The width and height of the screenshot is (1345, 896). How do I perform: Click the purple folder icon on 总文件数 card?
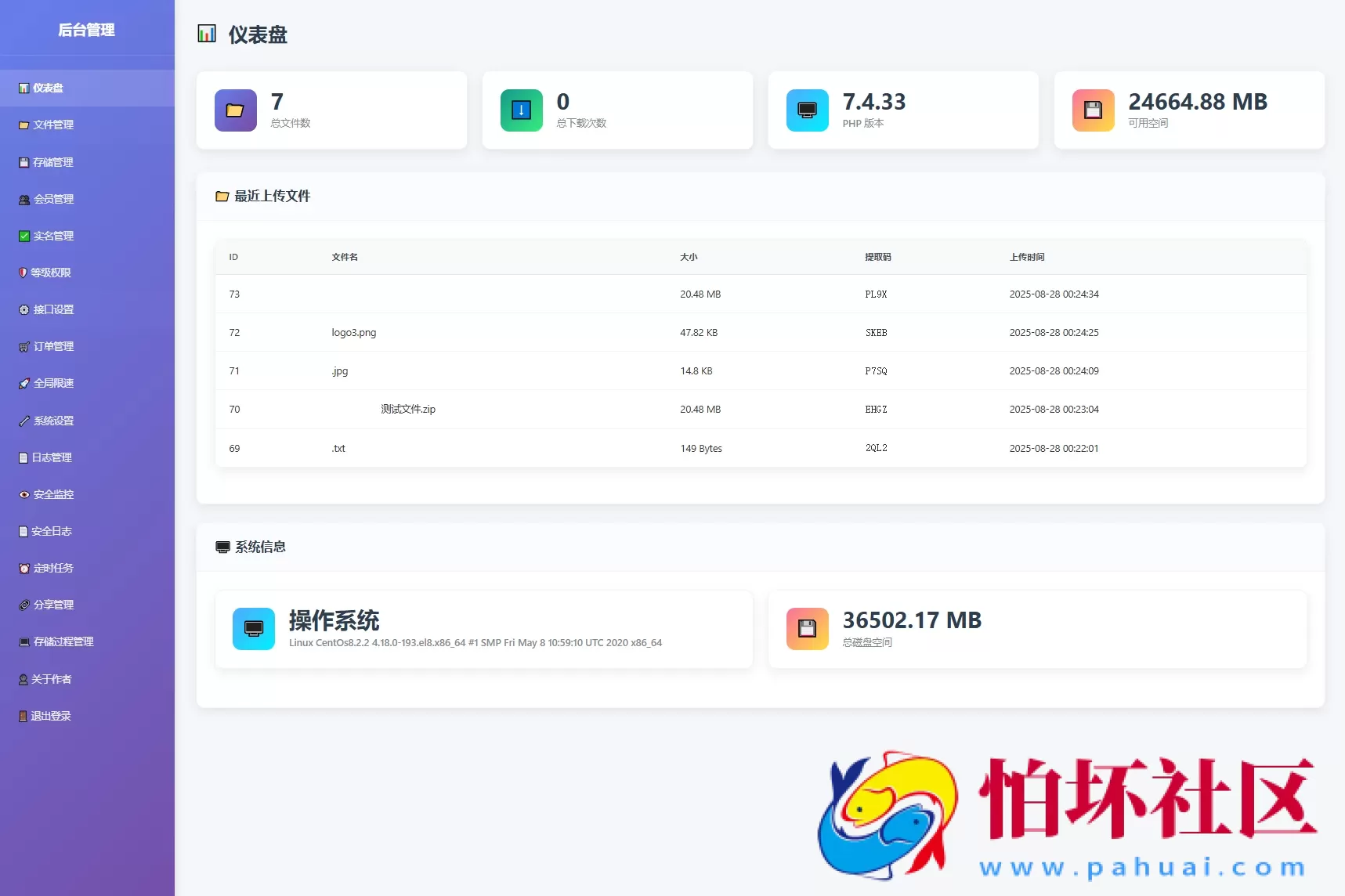click(235, 110)
